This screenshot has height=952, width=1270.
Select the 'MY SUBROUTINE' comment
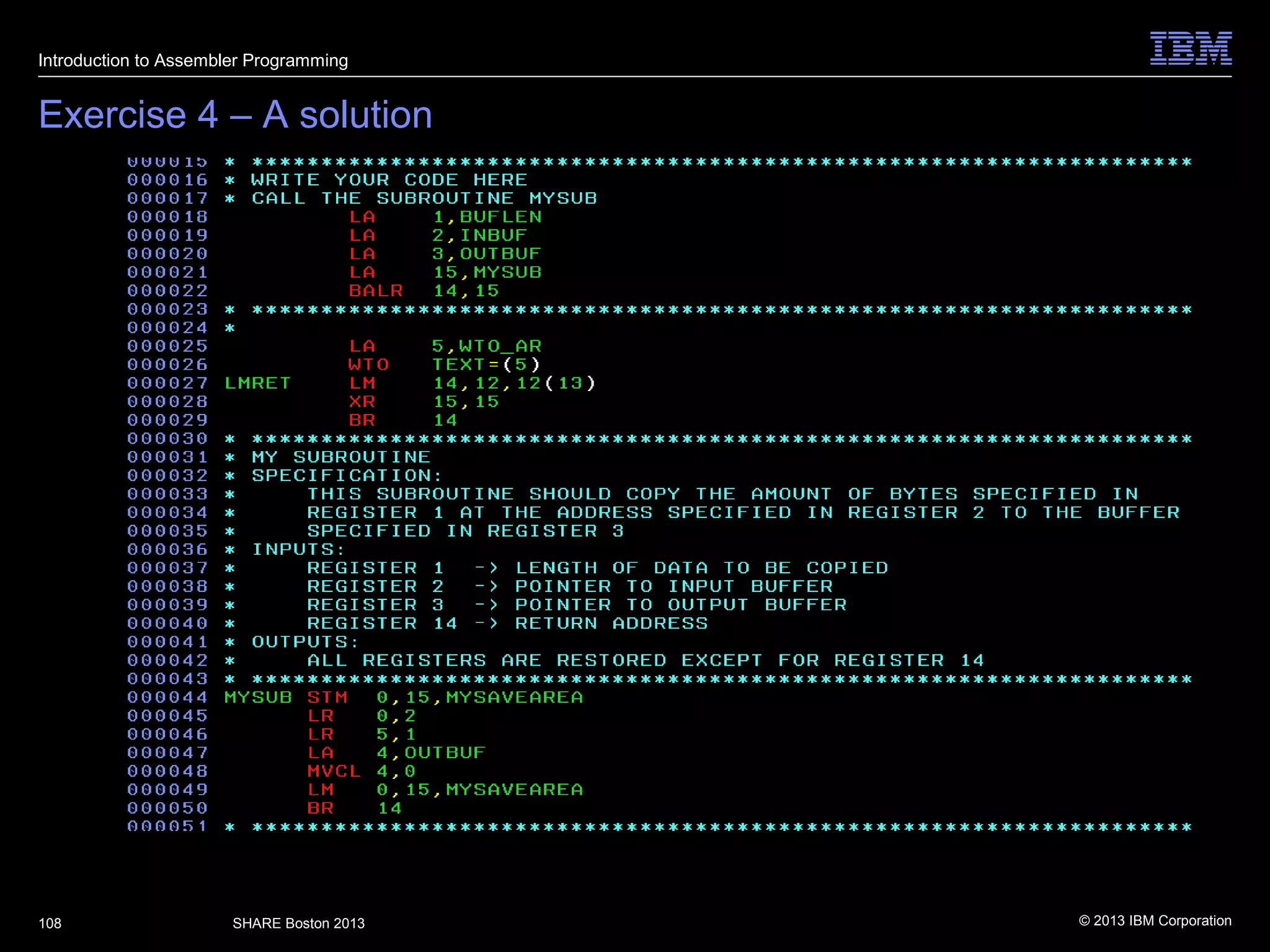pos(341,457)
